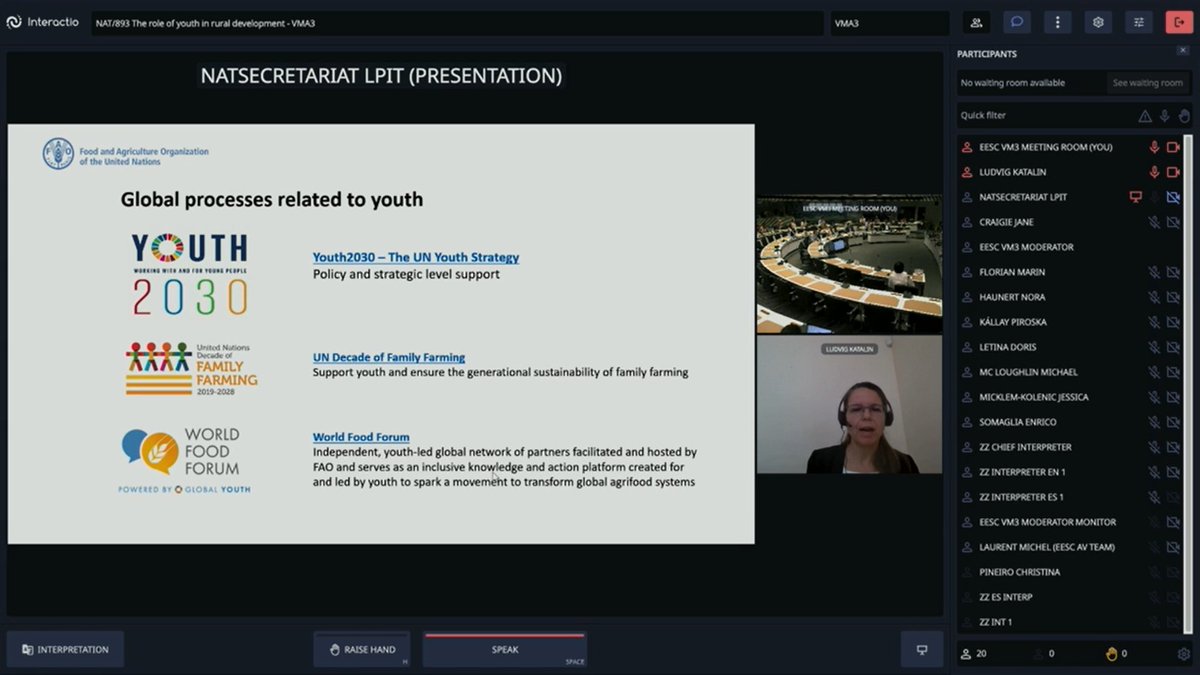Toggle Ludvig Katalin's camera icon

1173,172
